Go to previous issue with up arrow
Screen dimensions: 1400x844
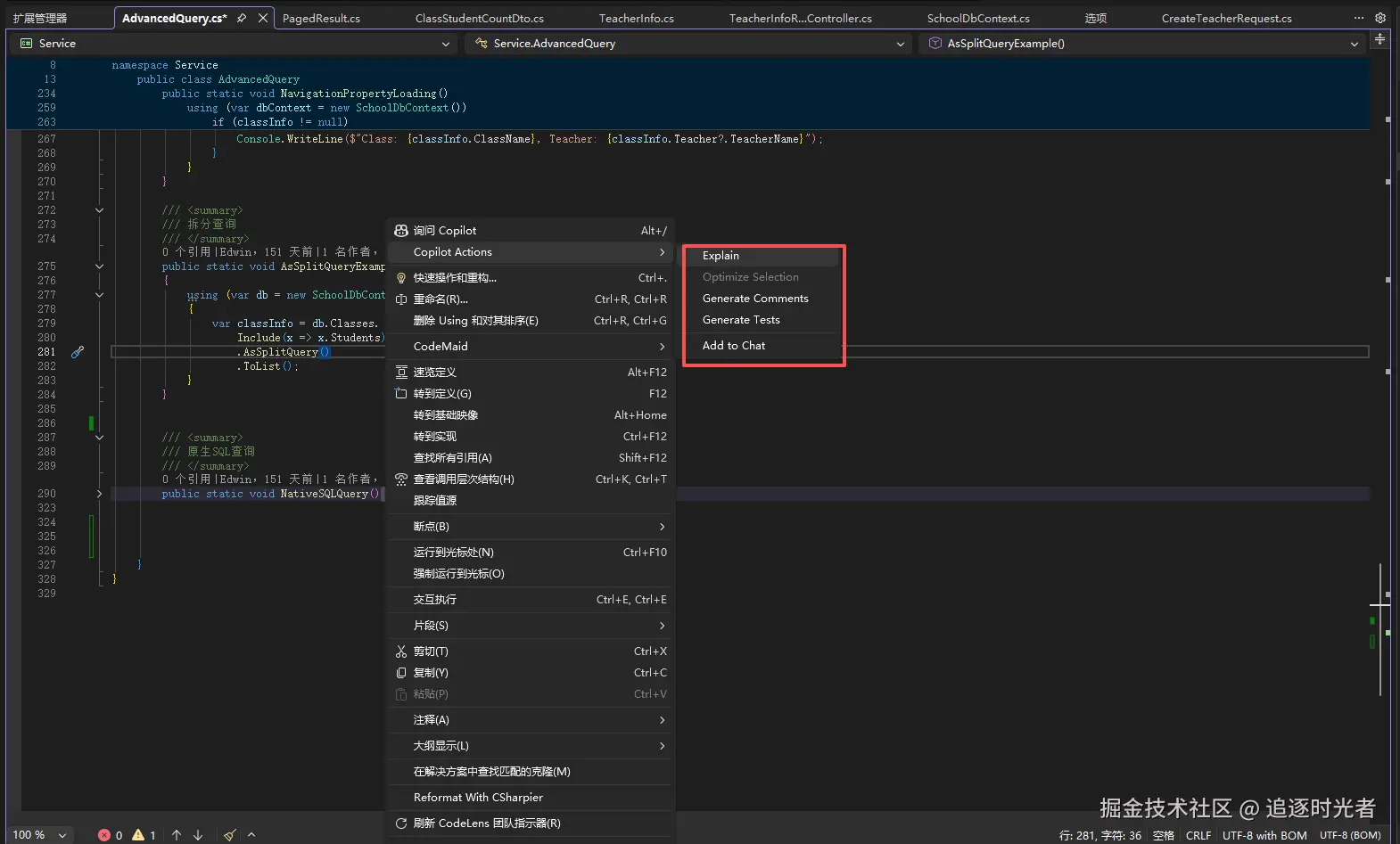coord(177,835)
